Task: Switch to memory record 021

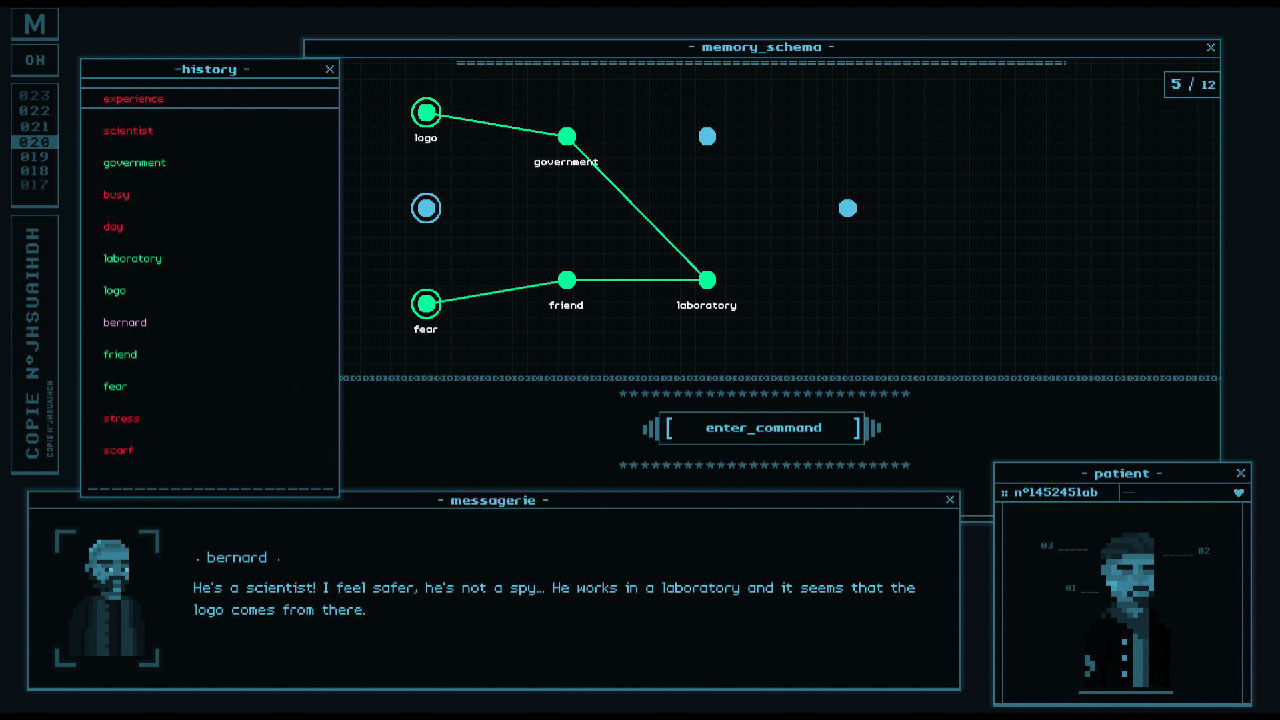Action: [x=34, y=128]
